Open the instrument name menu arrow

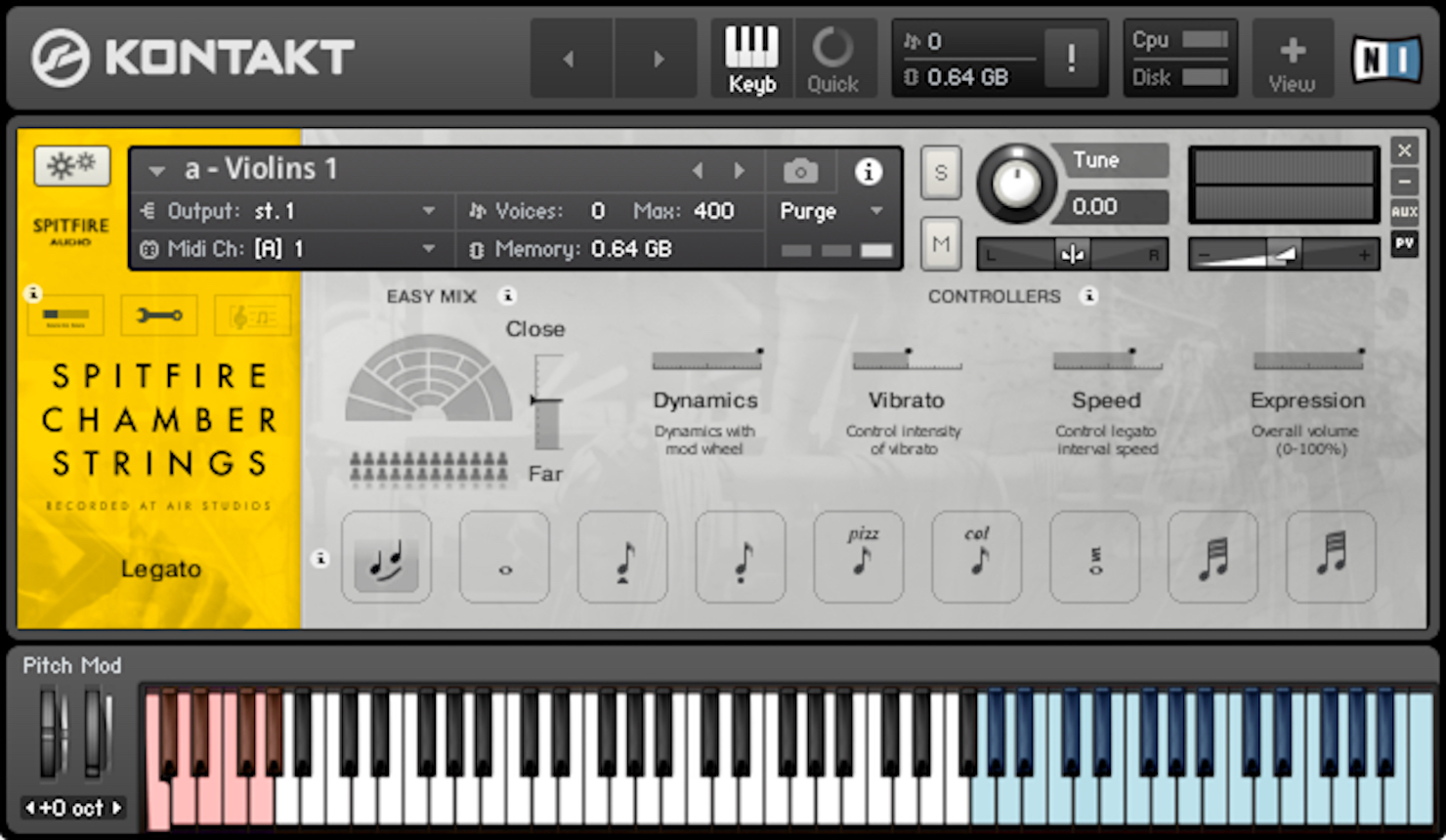pyautogui.click(x=156, y=170)
